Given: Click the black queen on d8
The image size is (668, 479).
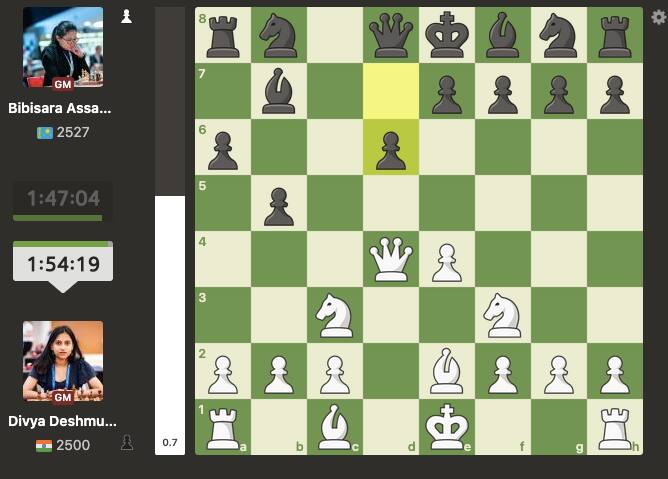Looking at the screenshot, I should [x=391, y=35].
